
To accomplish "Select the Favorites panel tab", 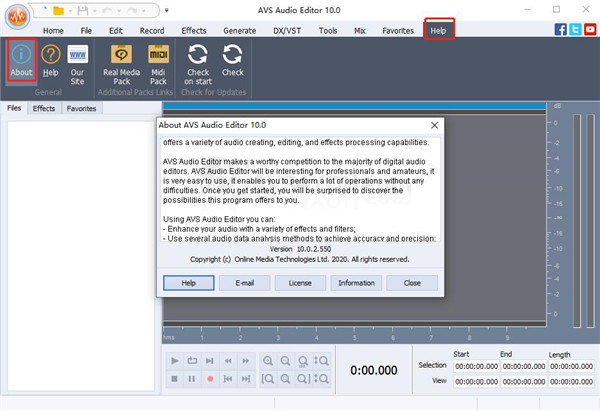I will pyautogui.click(x=82, y=108).
